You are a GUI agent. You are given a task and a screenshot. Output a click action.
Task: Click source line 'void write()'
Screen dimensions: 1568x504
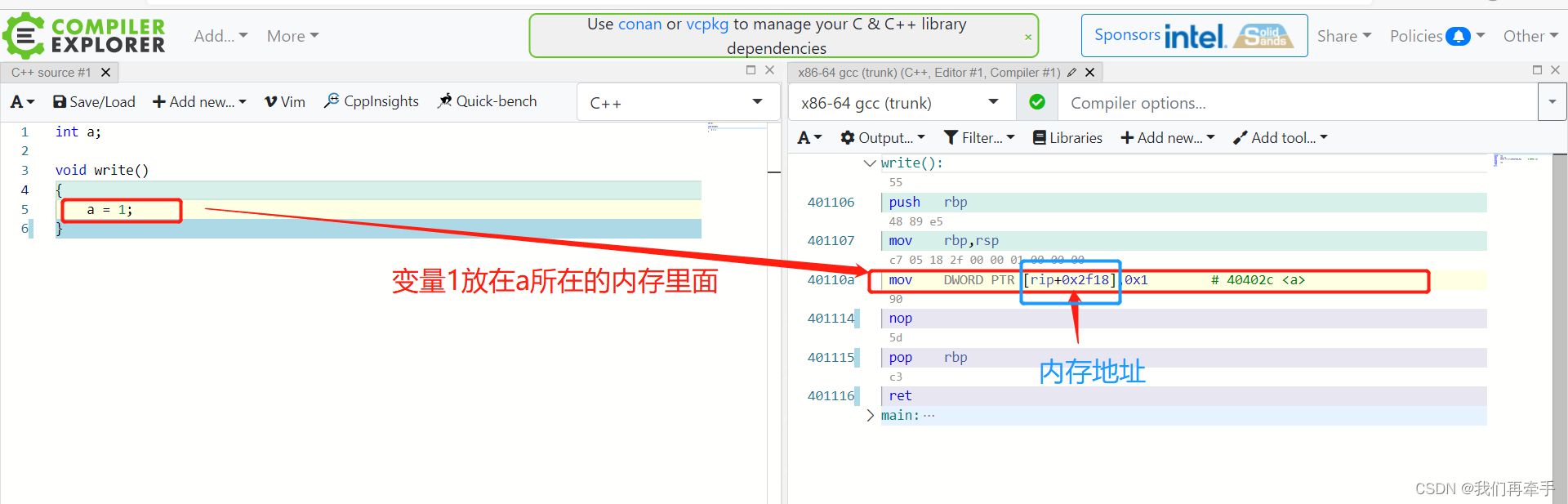(x=102, y=170)
